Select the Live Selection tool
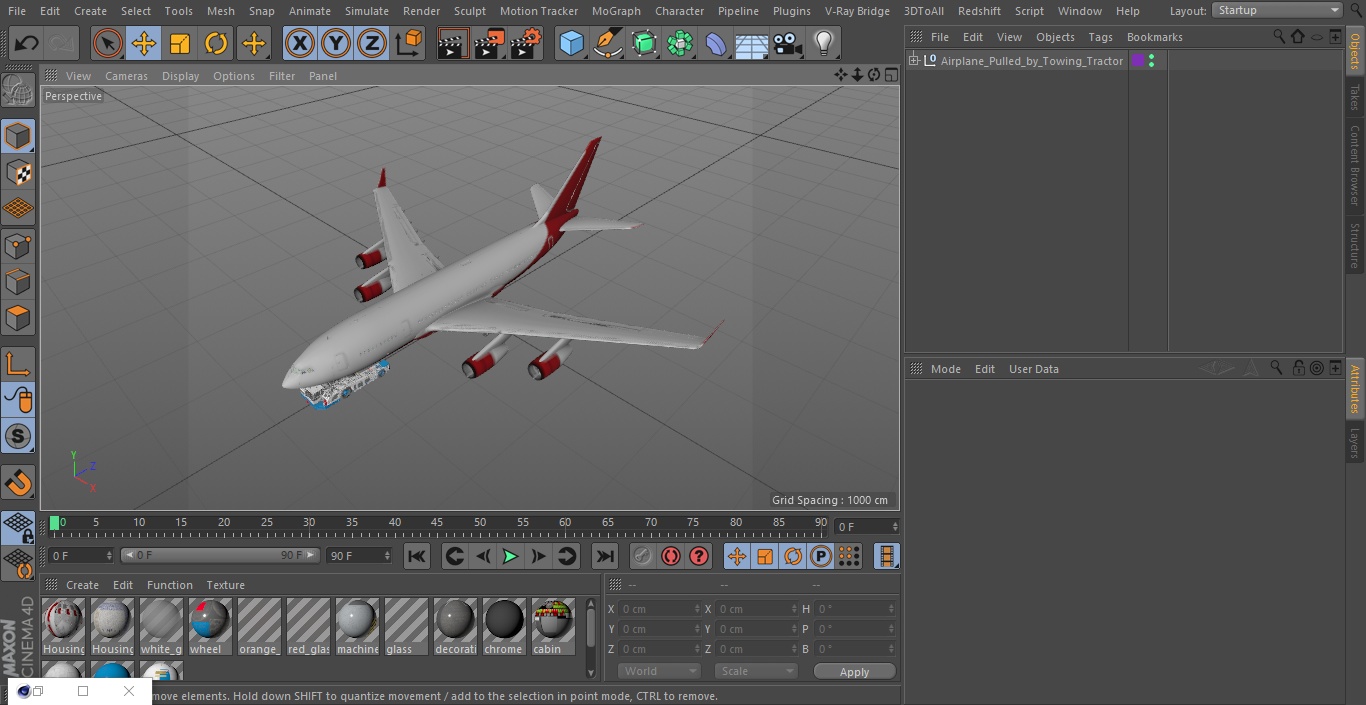1366x705 pixels. pos(107,43)
